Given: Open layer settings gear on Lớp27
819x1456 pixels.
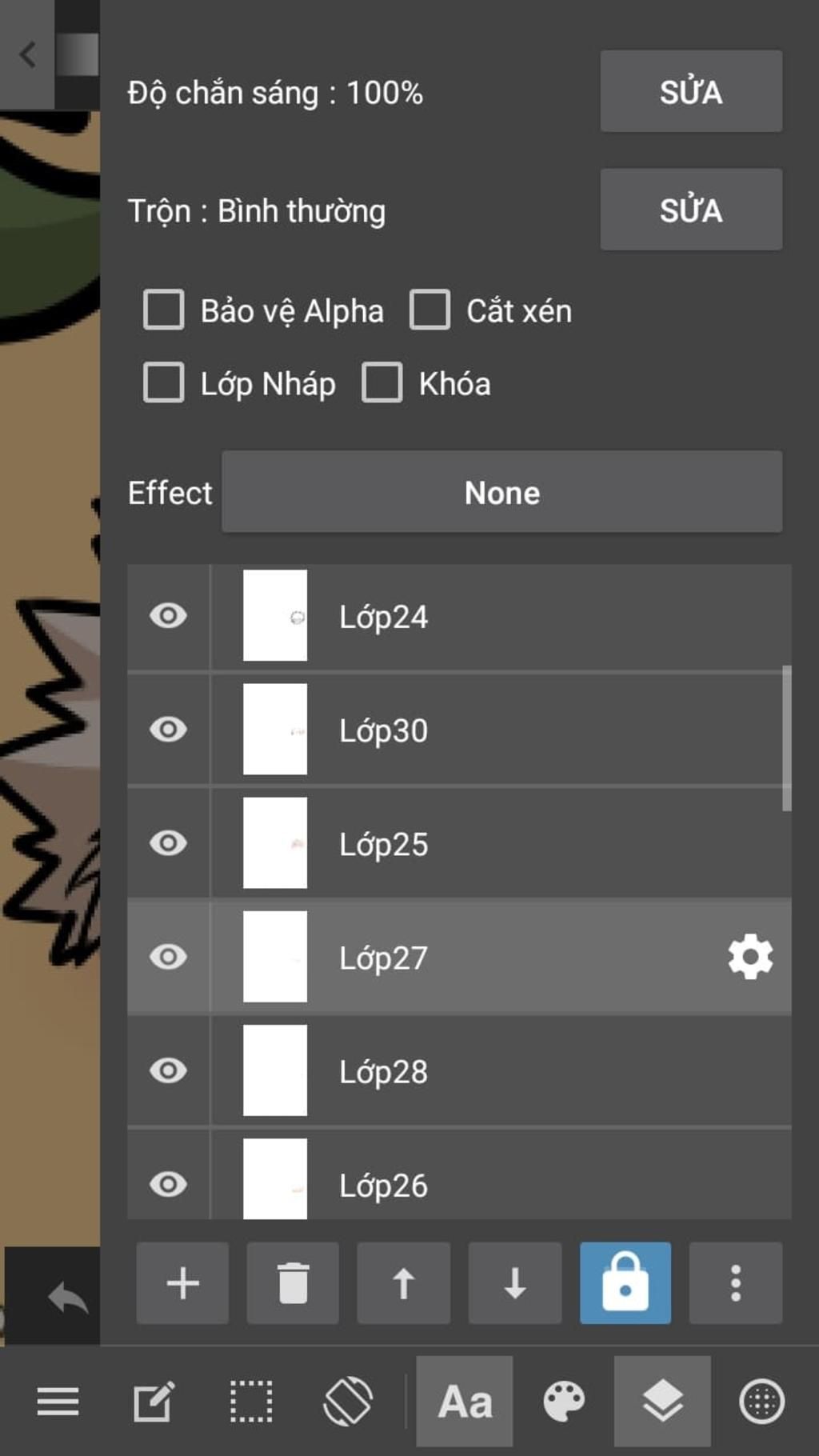Looking at the screenshot, I should [x=750, y=957].
